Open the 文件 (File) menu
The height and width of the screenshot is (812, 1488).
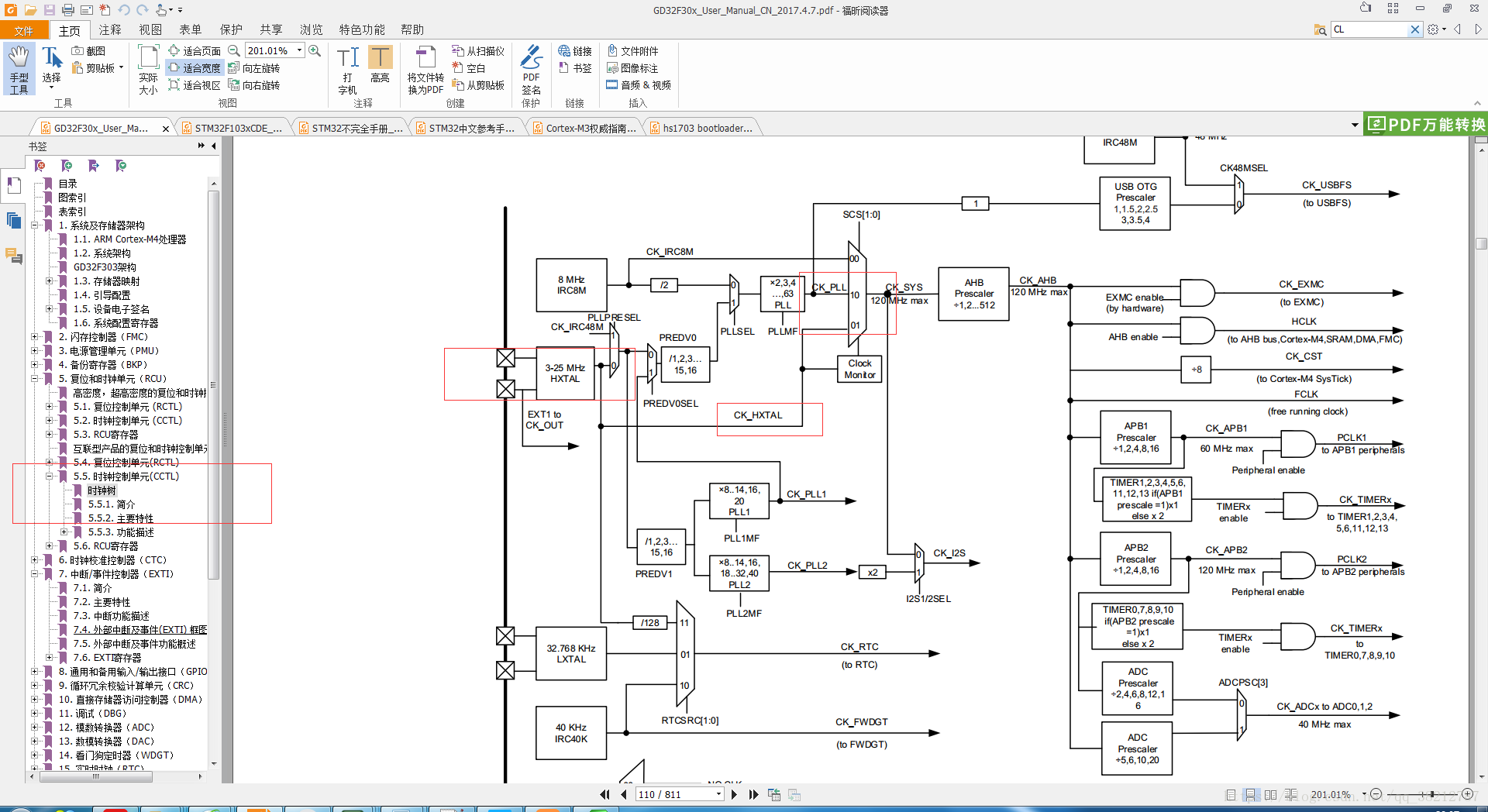click(x=24, y=30)
